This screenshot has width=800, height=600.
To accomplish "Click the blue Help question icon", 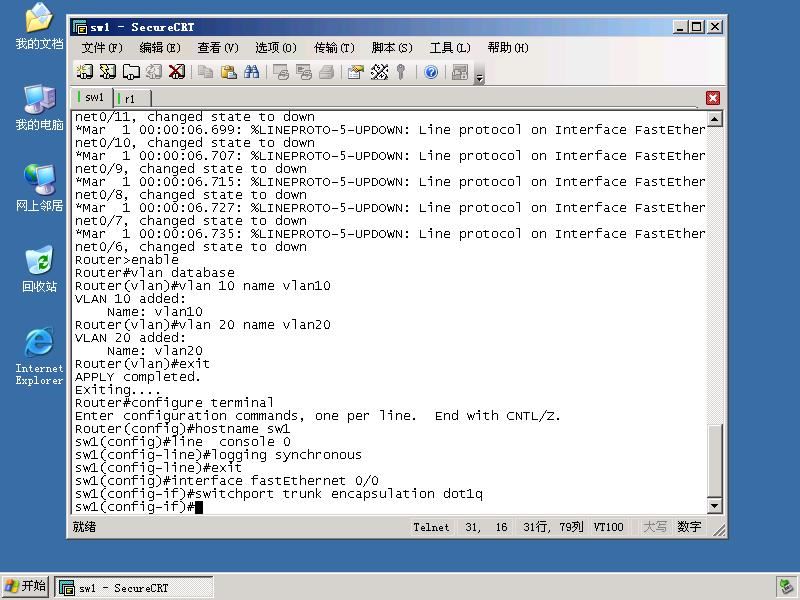I will (431, 72).
